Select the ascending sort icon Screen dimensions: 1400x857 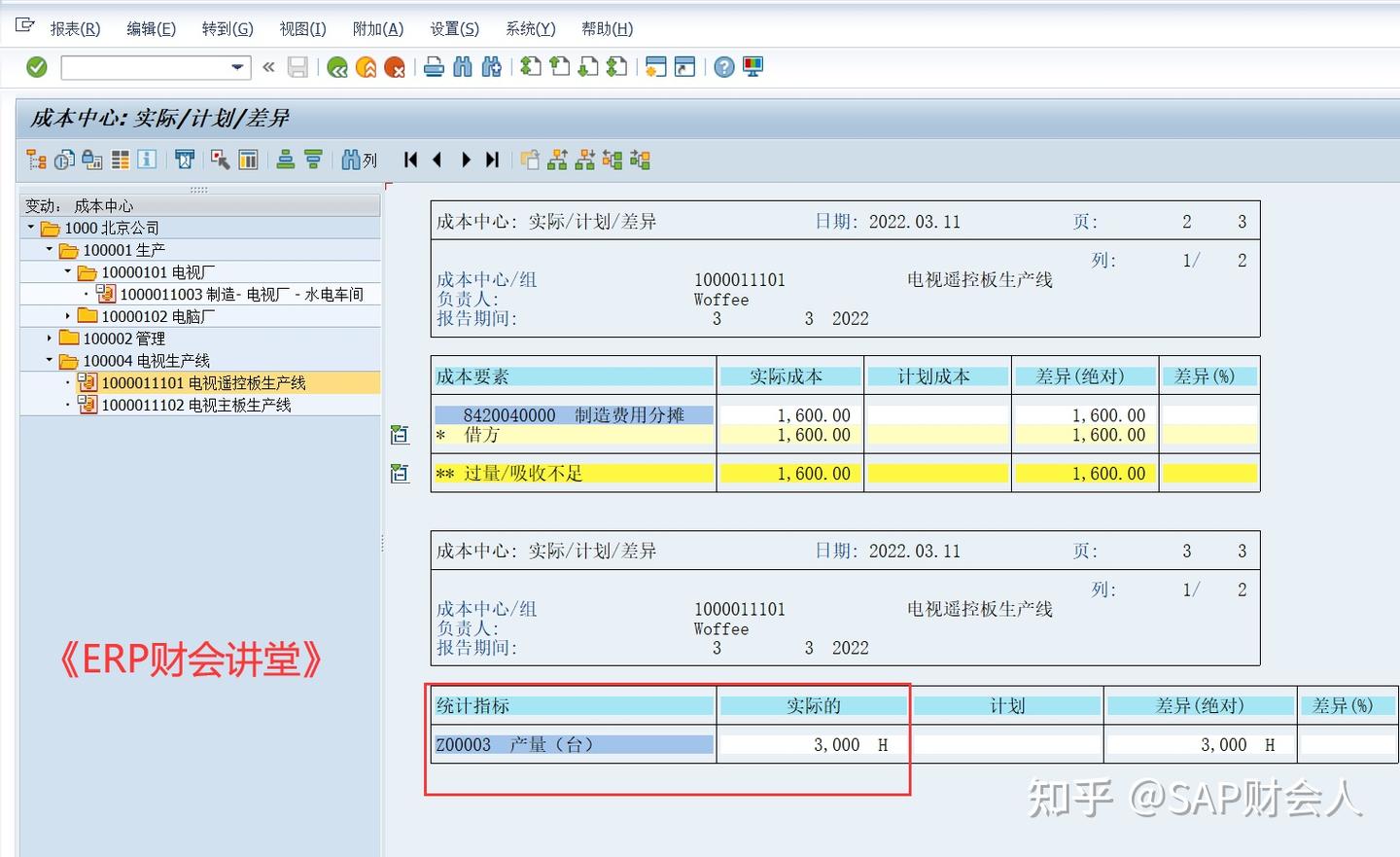(285, 159)
